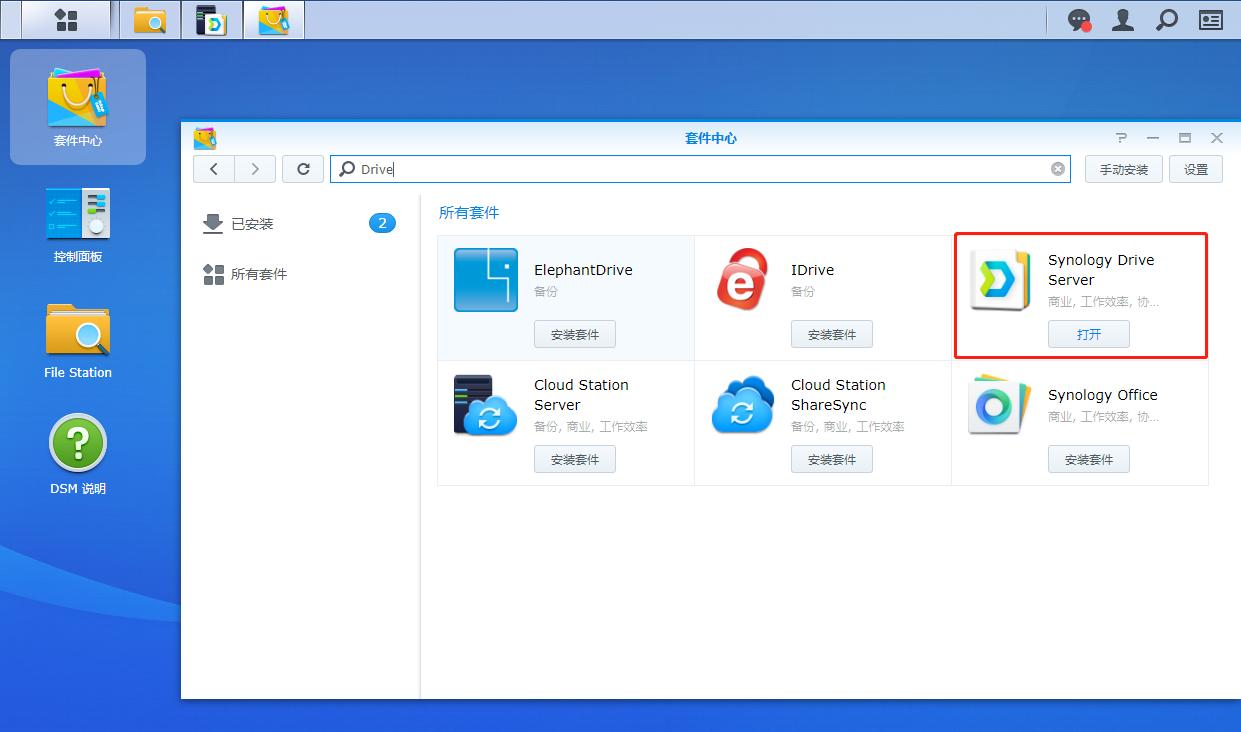
Task: Open notifications via the chat bubble icon
Action: [1076, 19]
